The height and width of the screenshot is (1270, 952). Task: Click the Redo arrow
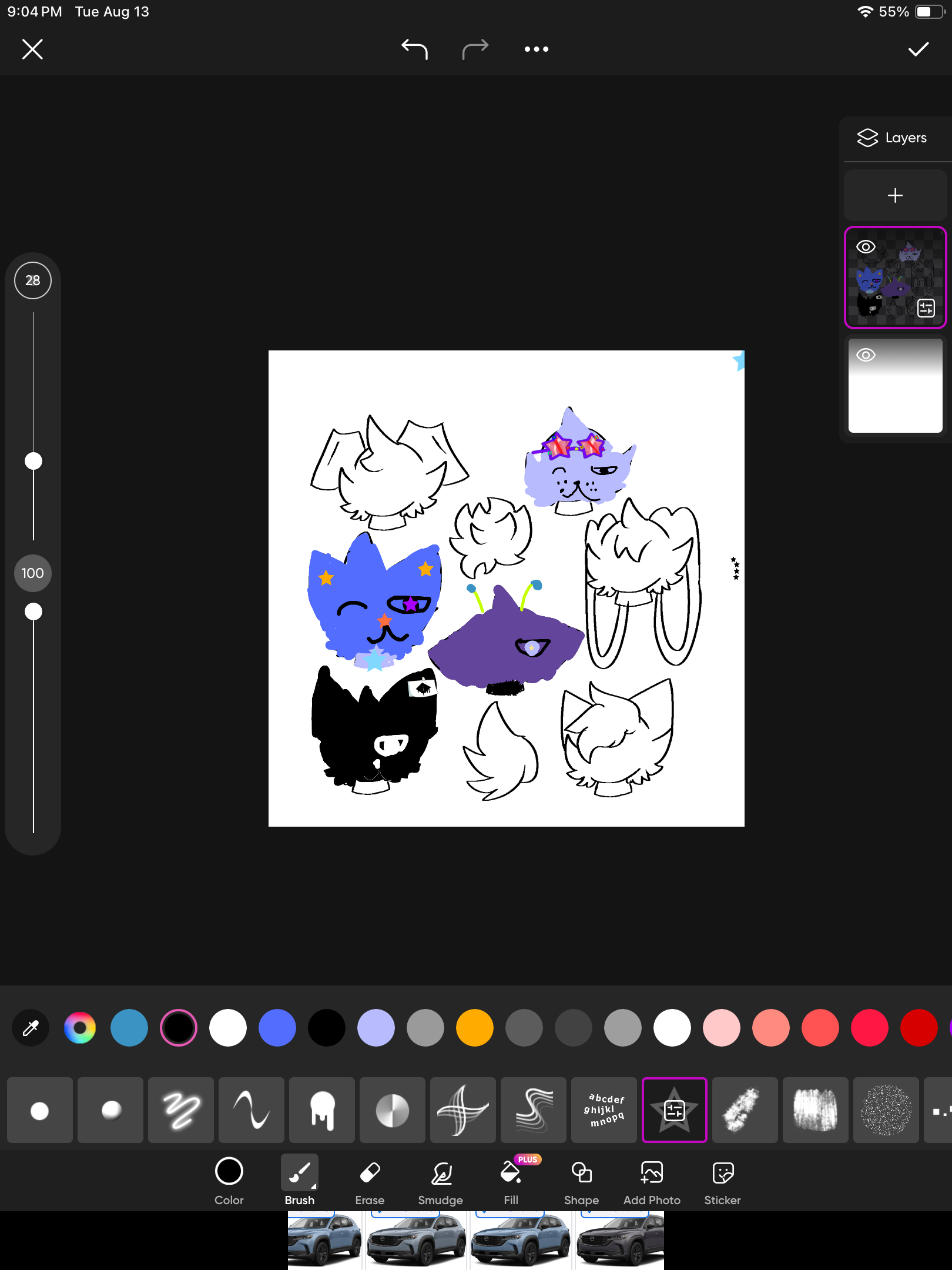tap(475, 49)
